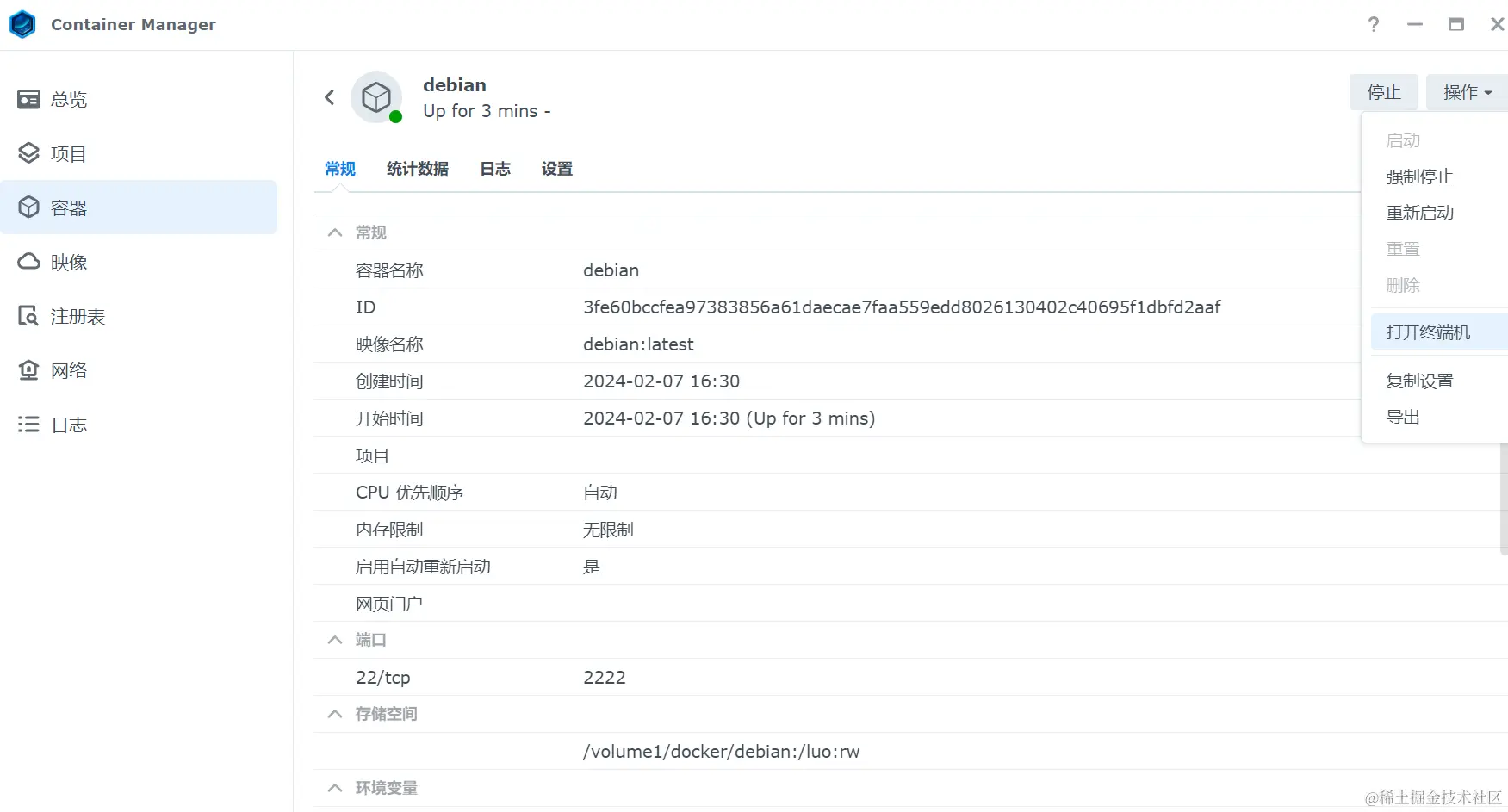
Task: Open the 项目 (Project) sidebar section
Action: click(x=67, y=153)
